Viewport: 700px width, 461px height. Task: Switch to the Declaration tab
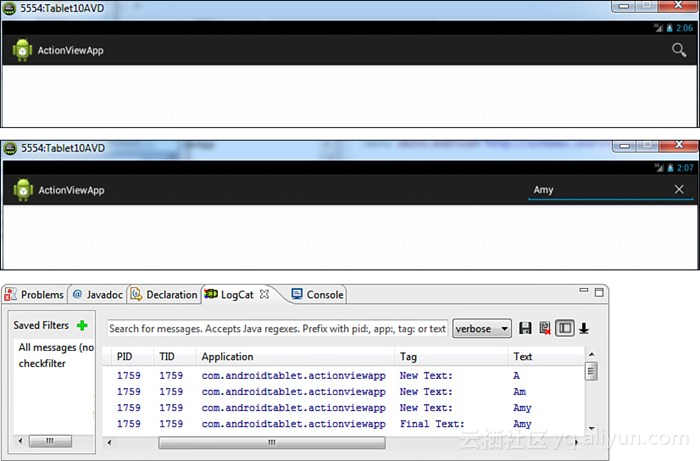(164, 295)
